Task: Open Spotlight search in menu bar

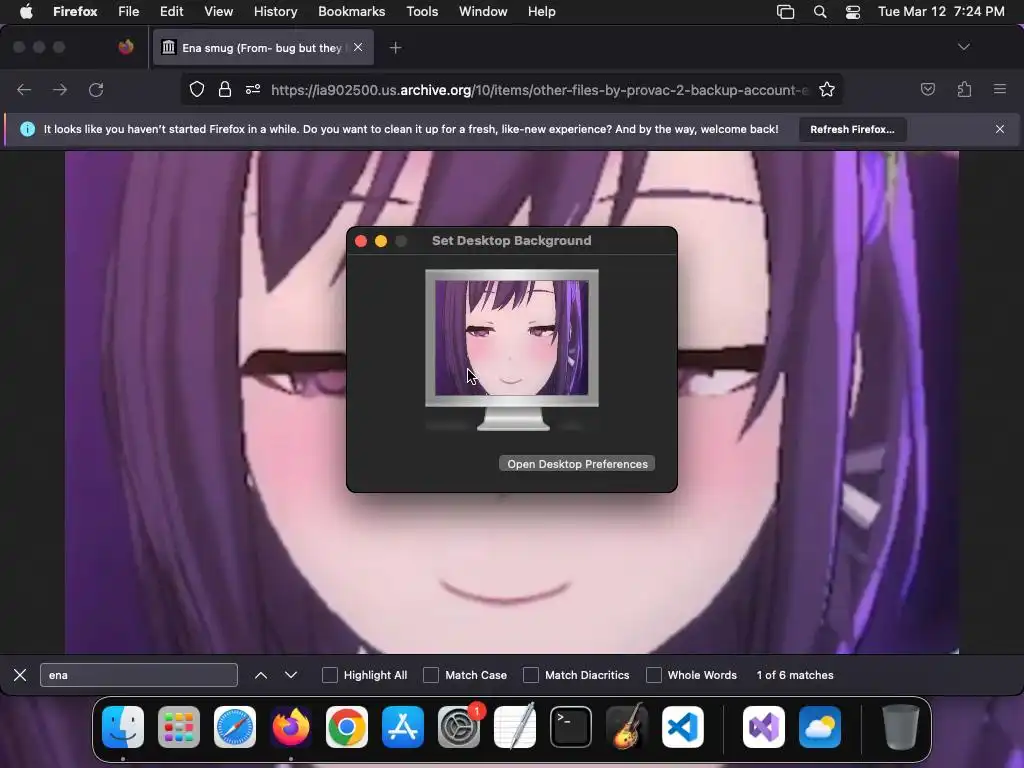Action: 820,12
